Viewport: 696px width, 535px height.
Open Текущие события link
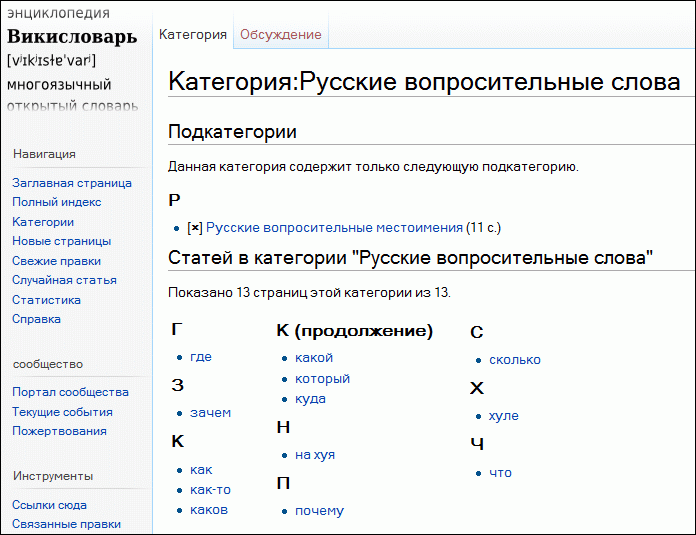[x=62, y=412]
